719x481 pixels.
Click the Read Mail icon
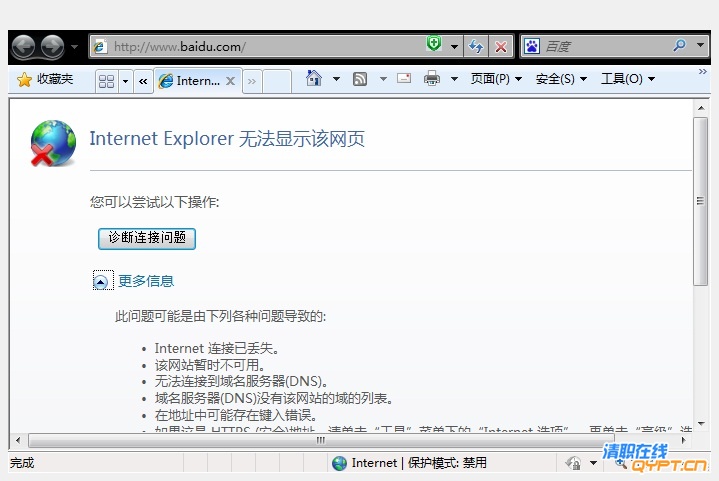coord(404,78)
